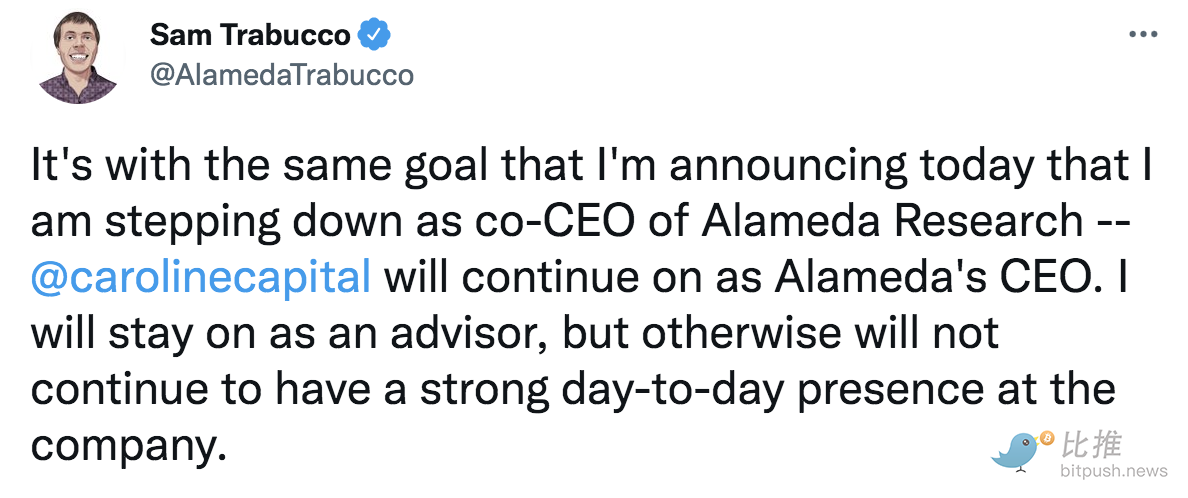
Task: Click the 比推 watermark characters
Action: click(1092, 442)
